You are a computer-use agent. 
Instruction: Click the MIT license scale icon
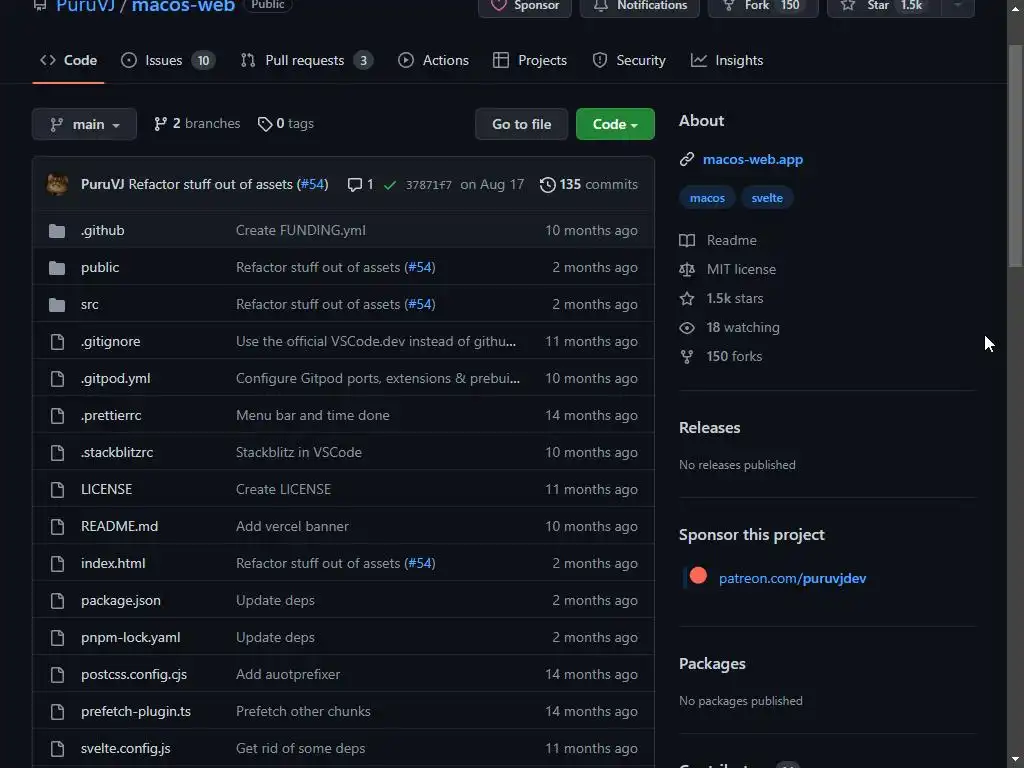pos(687,270)
